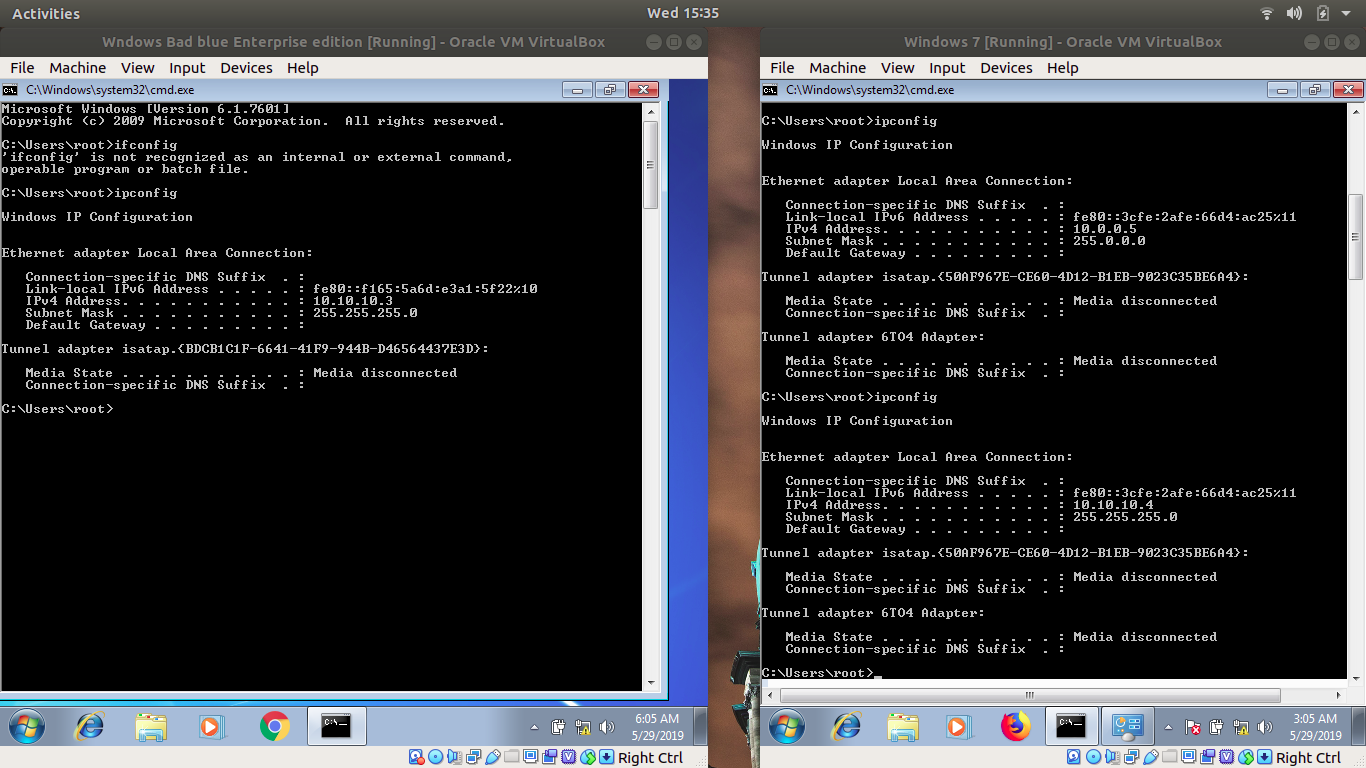
Task: Open Windows Media Player in Bad blue VM
Action: click(x=212, y=726)
